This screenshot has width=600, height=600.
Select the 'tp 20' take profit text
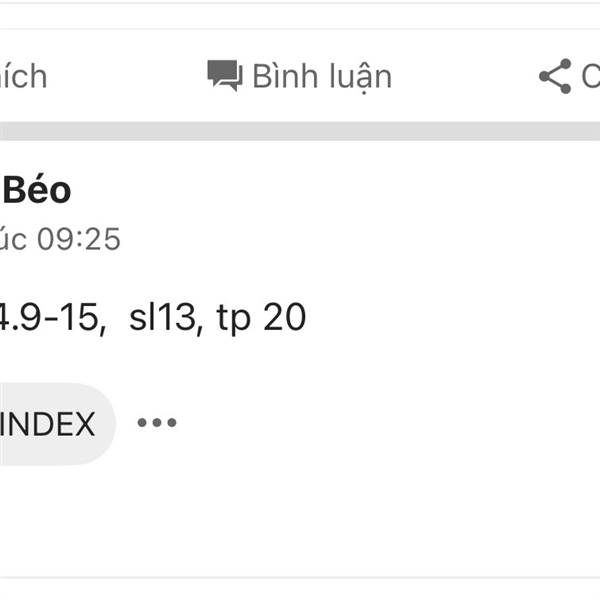point(261,318)
